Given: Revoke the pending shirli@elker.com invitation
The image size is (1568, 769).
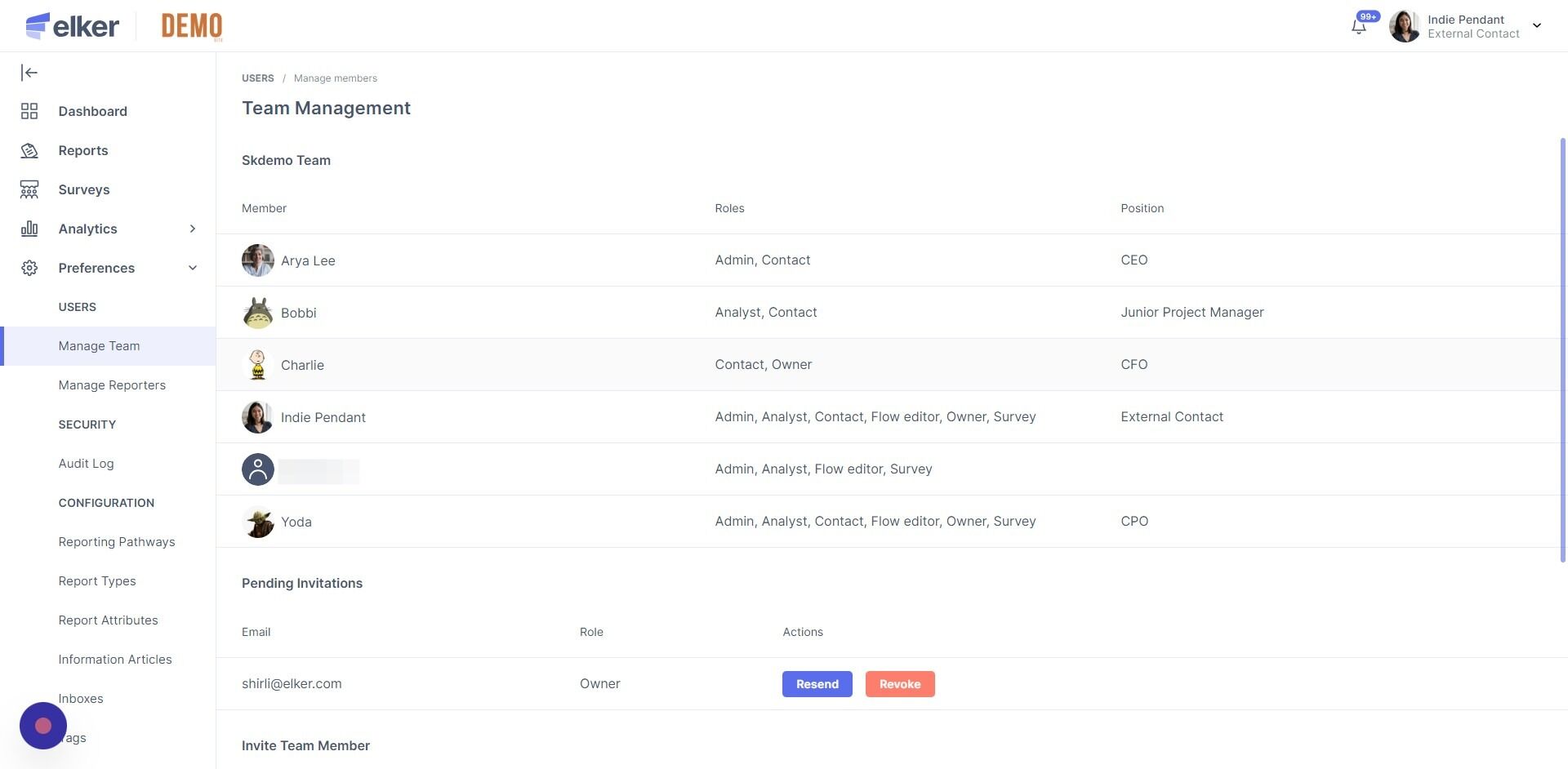Looking at the screenshot, I should pos(900,684).
